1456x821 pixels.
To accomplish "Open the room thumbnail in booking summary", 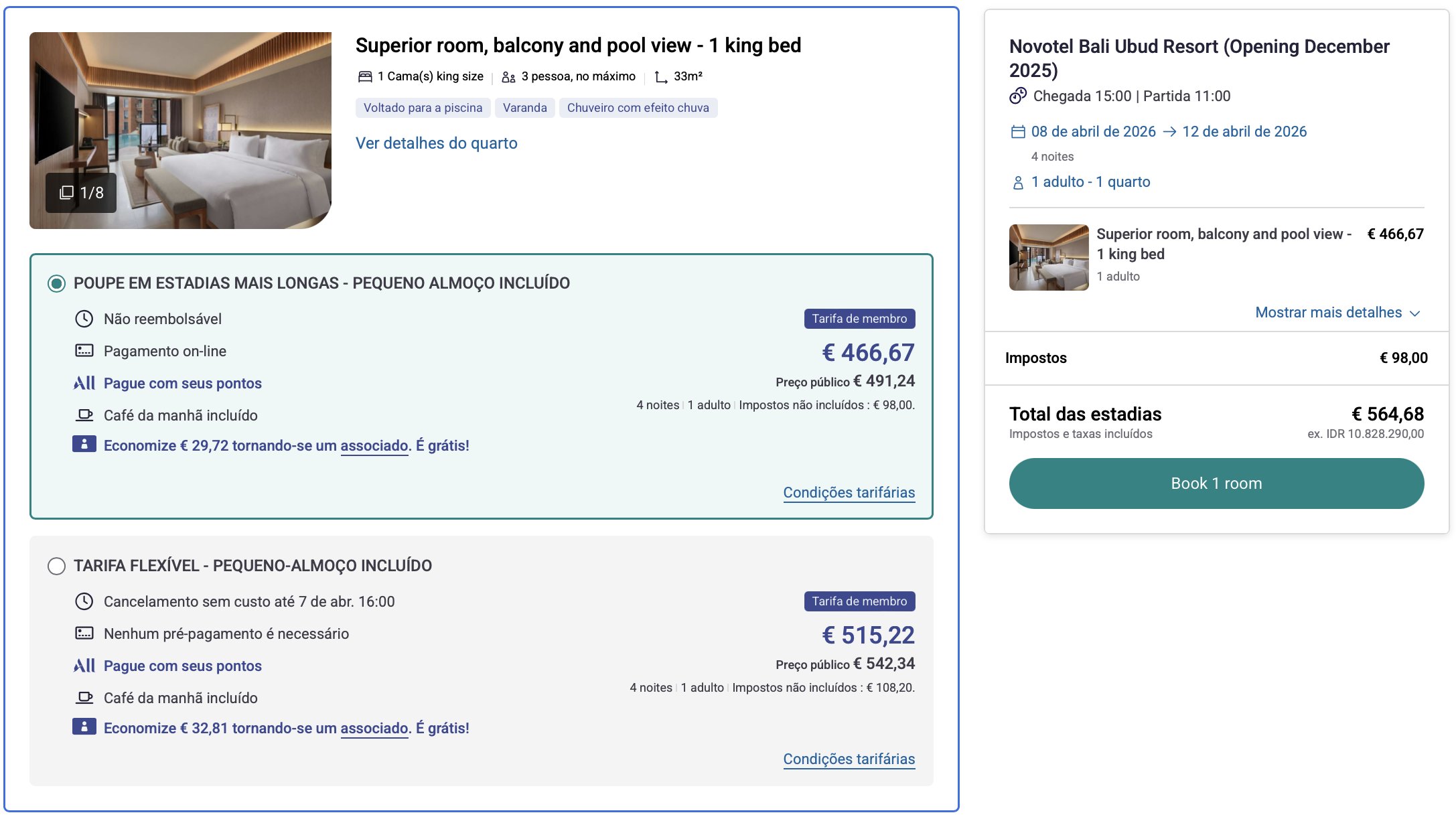I will [x=1049, y=257].
